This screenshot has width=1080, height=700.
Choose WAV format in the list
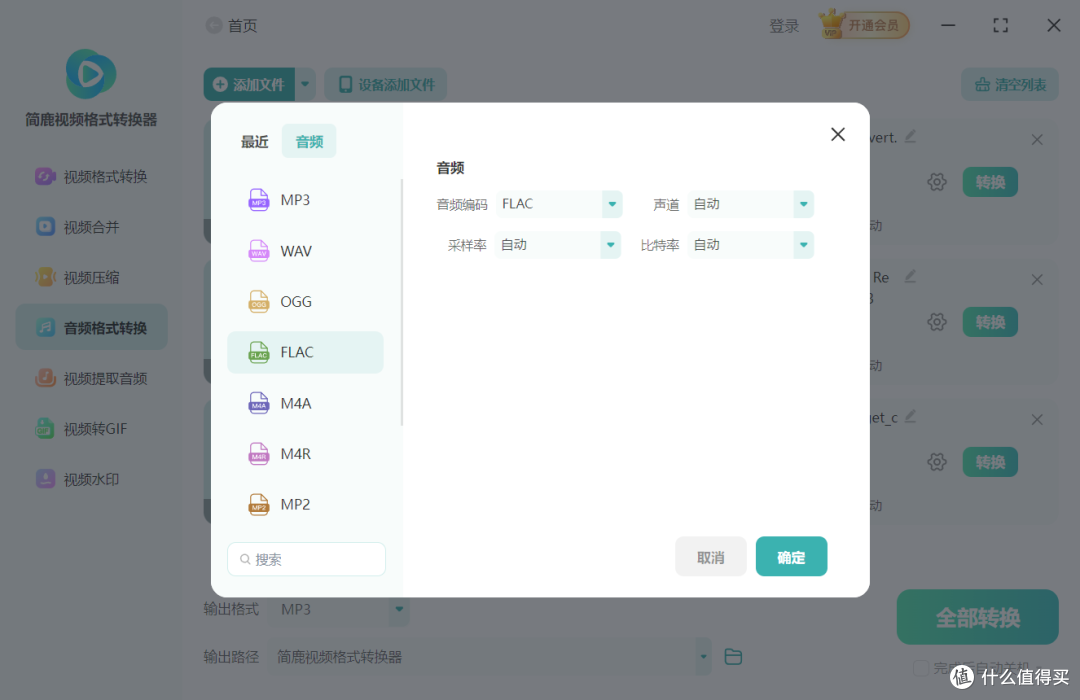(305, 251)
